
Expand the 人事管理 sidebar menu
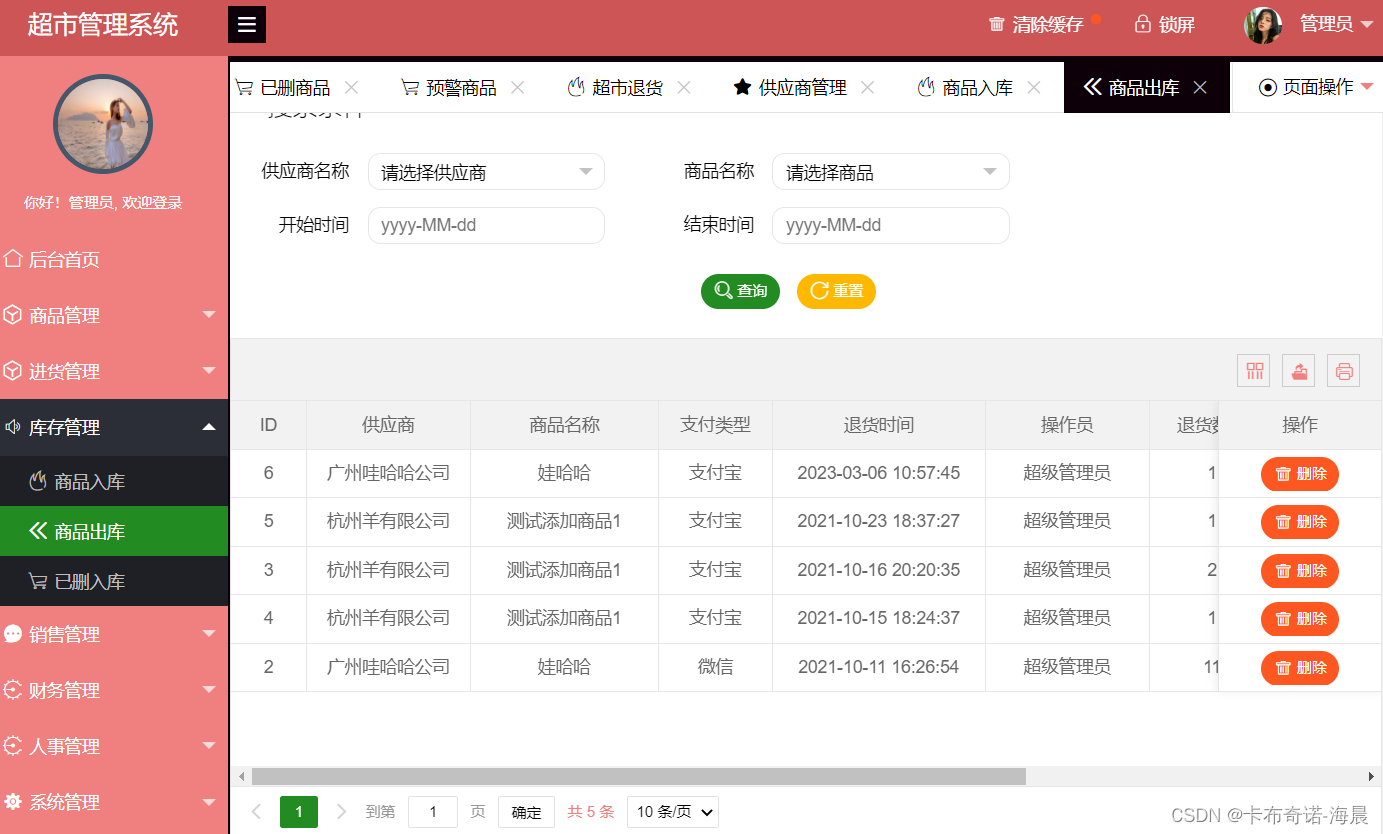114,746
